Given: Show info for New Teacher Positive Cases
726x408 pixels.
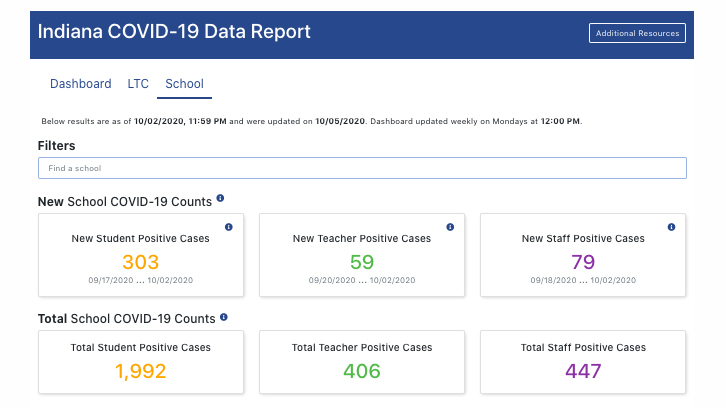Looking at the screenshot, I should click(450, 227).
